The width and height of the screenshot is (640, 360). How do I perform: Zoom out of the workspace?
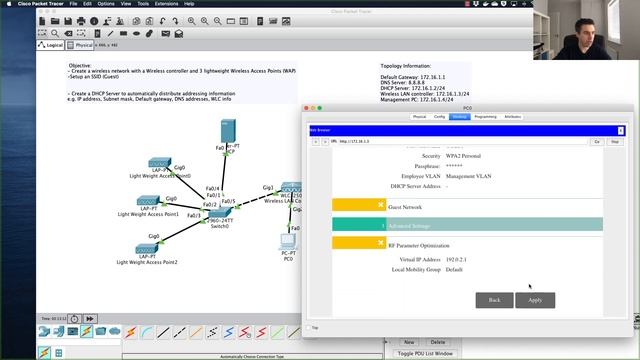coord(218,21)
